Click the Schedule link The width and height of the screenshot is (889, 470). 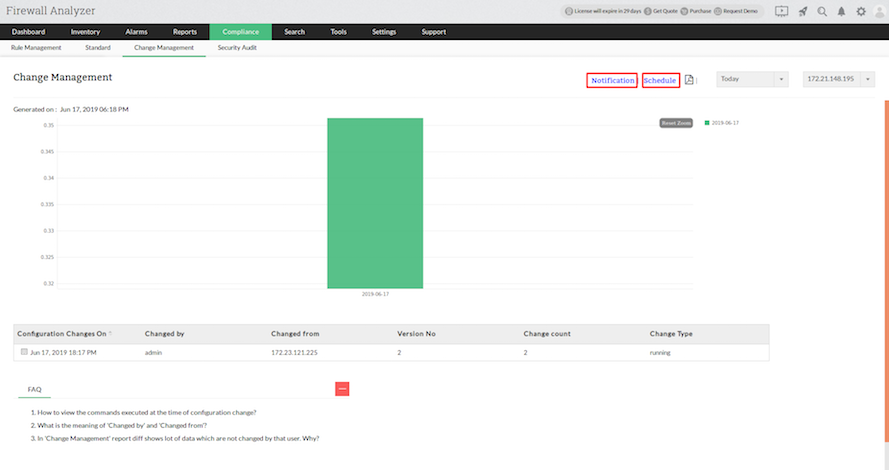[x=660, y=81]
